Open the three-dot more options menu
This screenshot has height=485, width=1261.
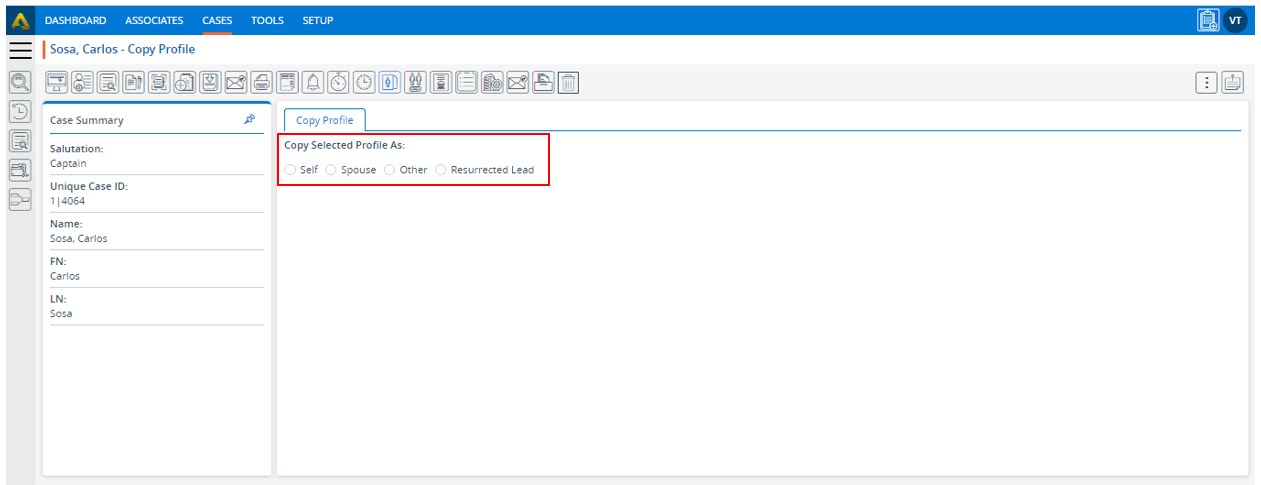pos(1207,83)
